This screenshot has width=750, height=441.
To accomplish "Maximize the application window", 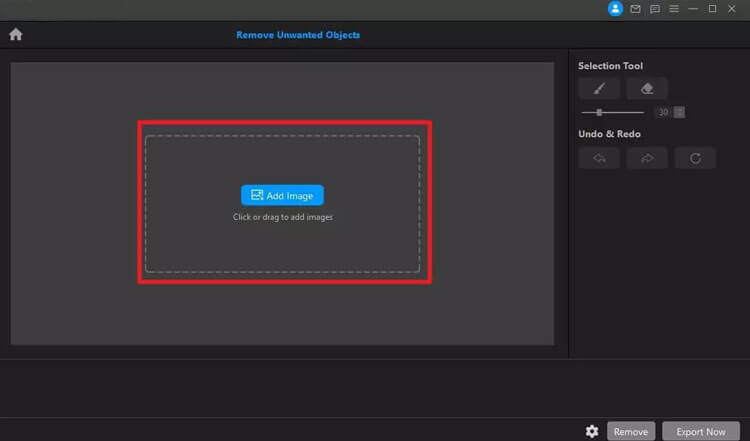I will pyautogui.click(x=712, y=9).
